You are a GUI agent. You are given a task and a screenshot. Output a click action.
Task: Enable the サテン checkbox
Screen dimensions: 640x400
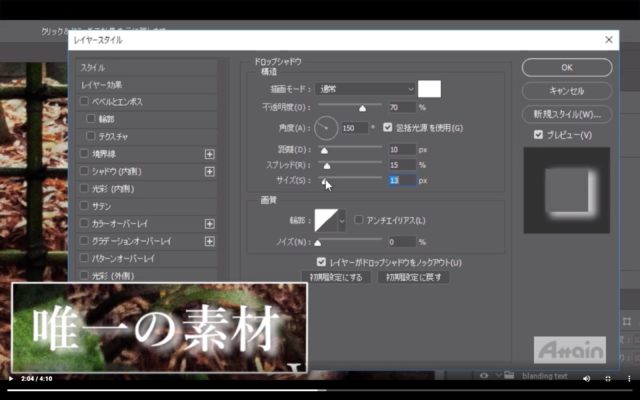(84, 206)
